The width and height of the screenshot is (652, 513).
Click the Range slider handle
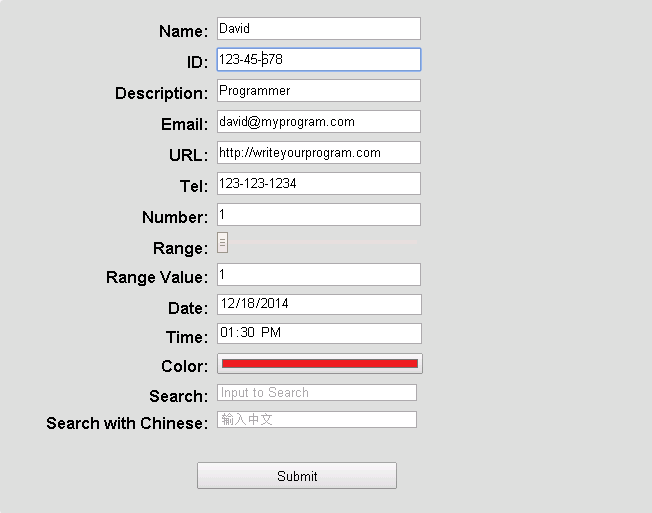[222, 243]
